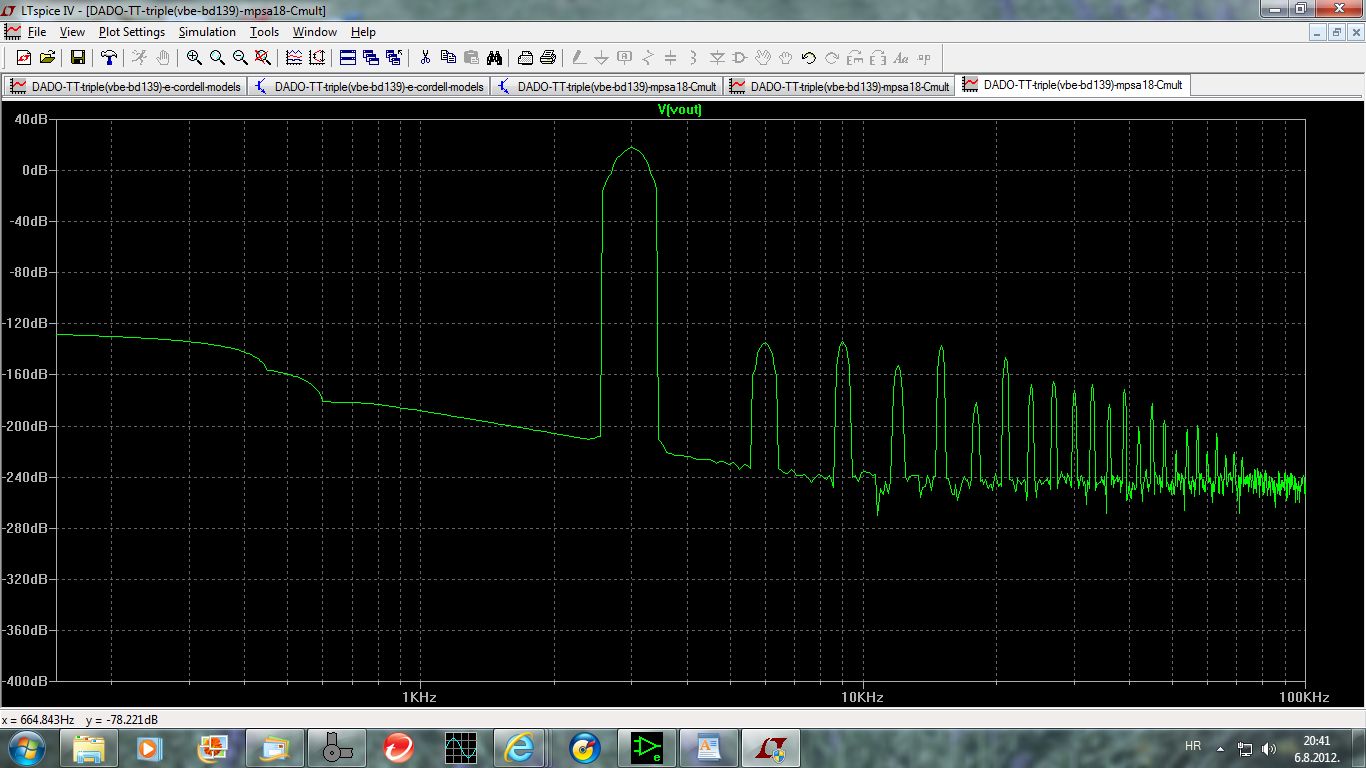Image resolution: width=1366 pixels, height=768 pixels.
Task: Click the New Schematic toolbar icon
Action: pos(23,58)
